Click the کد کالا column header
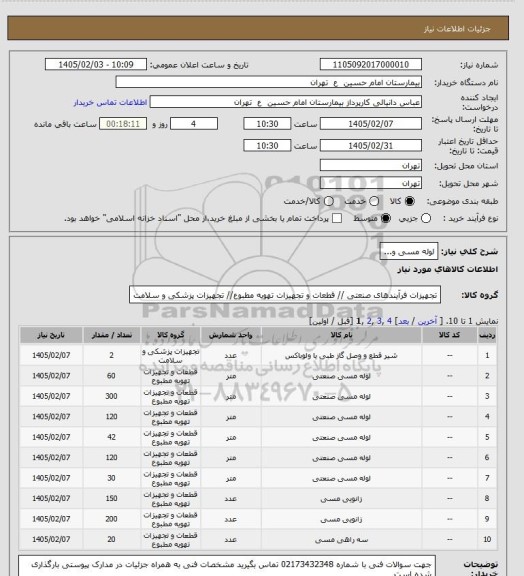This screenshot has width=524, height=576. pyautogui.click(x=449, y=335)
